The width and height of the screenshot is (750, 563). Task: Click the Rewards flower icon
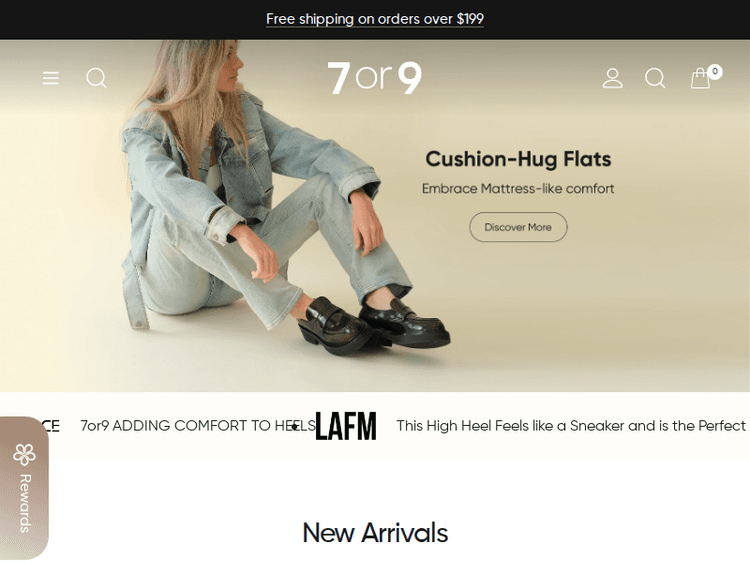tap(24, 454)
